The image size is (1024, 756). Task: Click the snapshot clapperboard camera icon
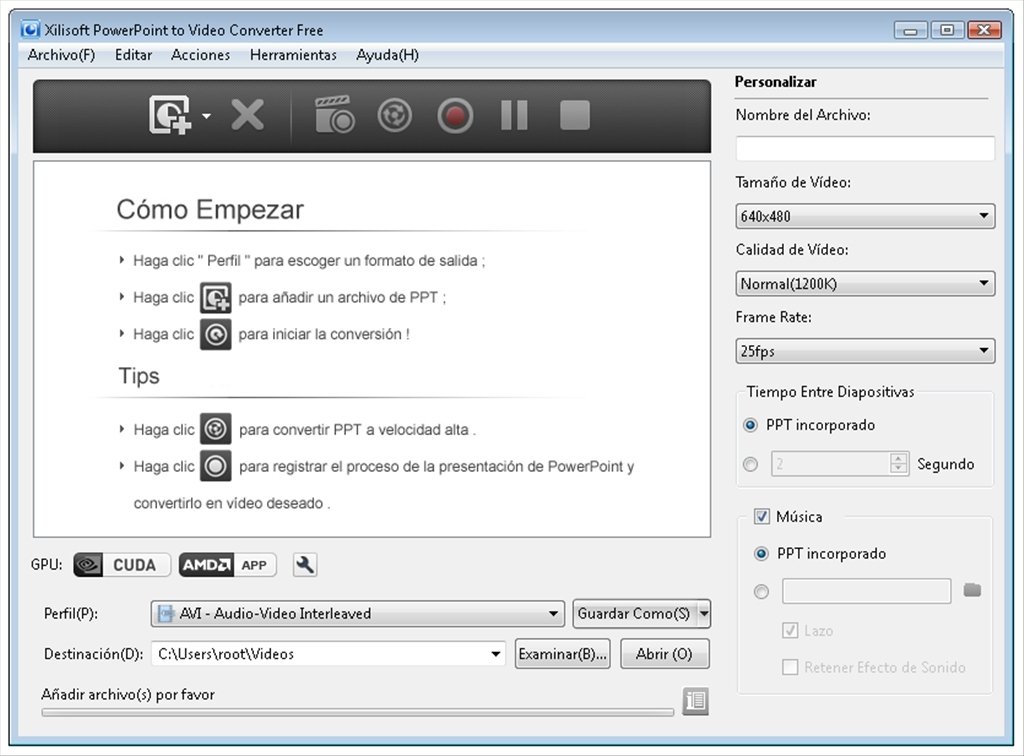coord(335,116)
